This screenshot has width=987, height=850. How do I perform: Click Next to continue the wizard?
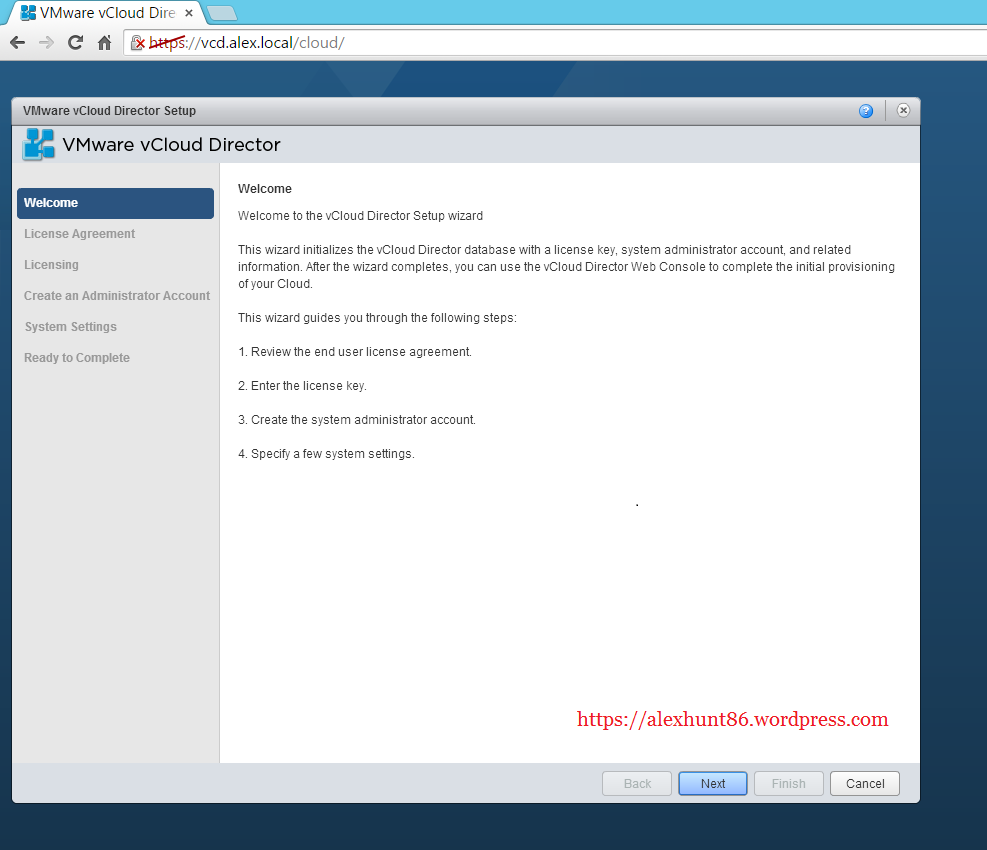(713, 783)
